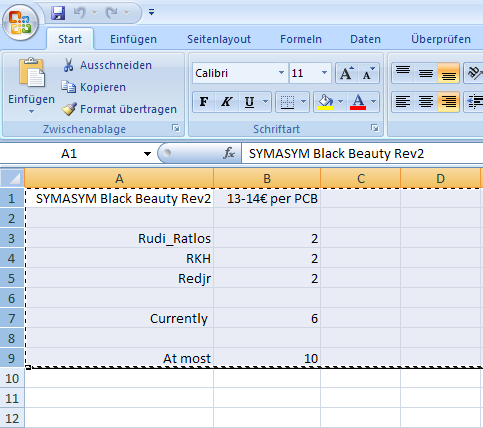Toggle bottom vertical alignment

click(x=449, y=73)
